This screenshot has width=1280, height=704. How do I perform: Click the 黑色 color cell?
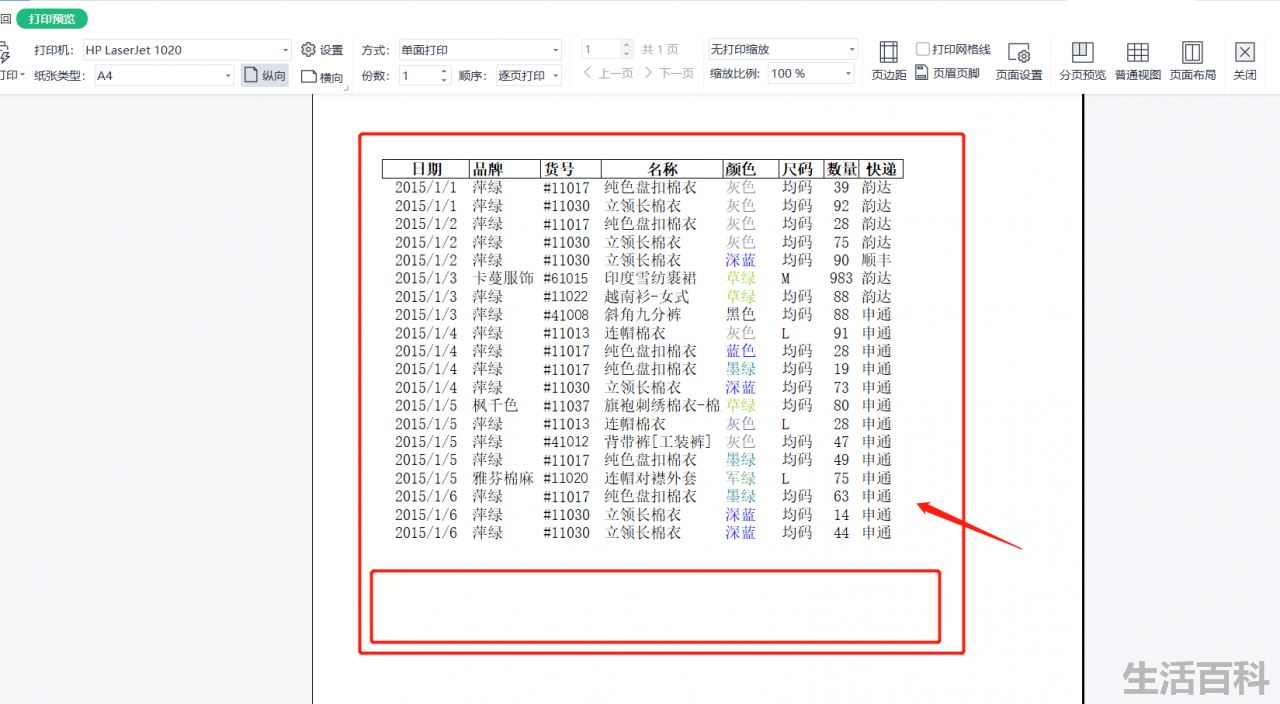point(740,314)
